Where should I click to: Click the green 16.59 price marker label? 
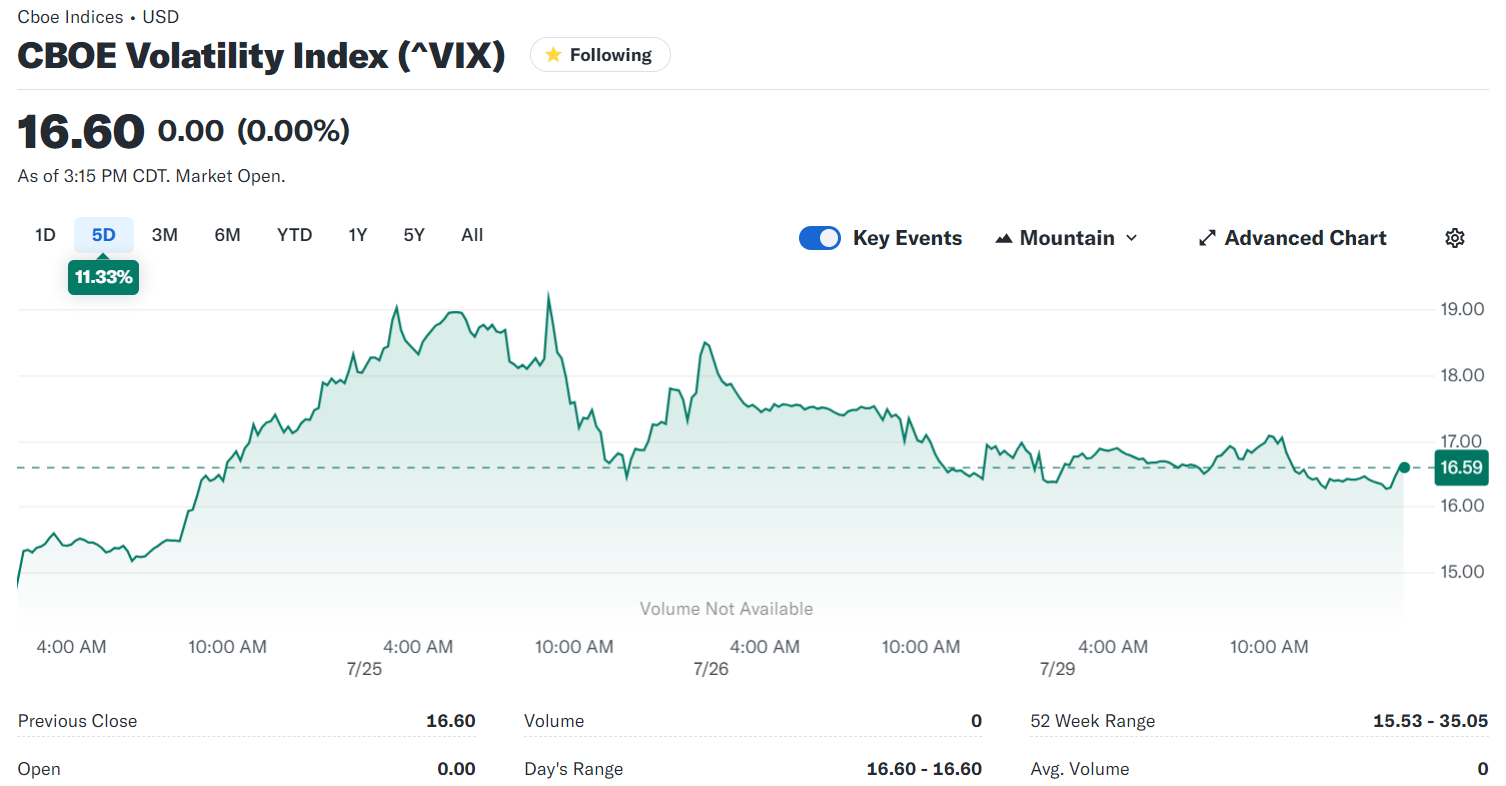(x=1461, y=467)
